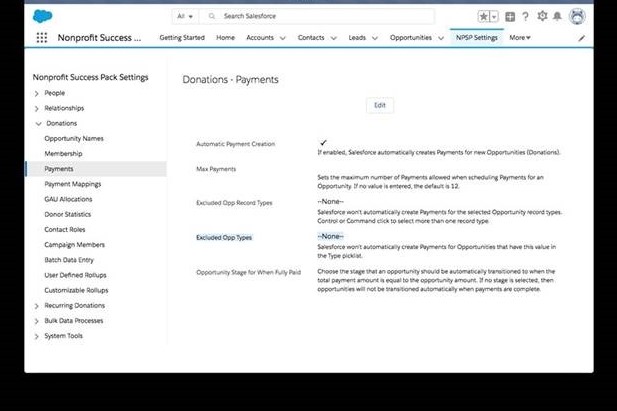Open the Contacts tab
The width and height of the screenshot is (617, 411).
[x=311, y=38]
